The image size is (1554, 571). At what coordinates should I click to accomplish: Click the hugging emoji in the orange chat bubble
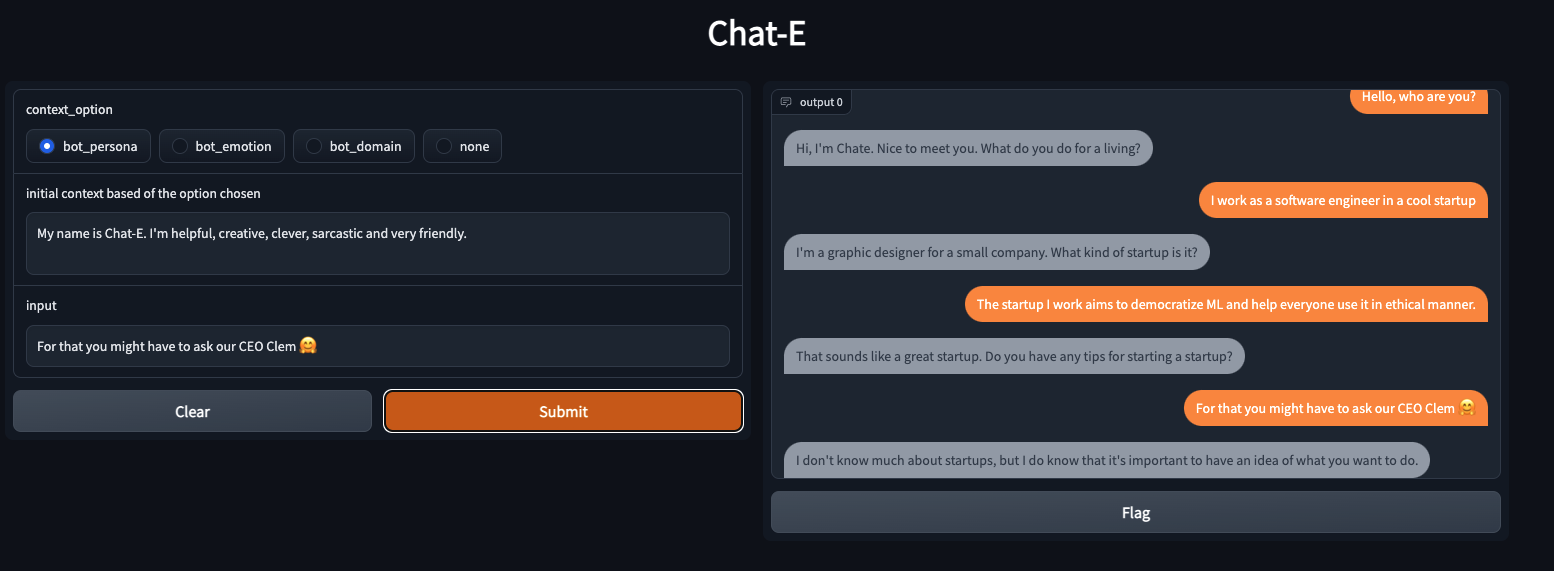click(x=1467, y=408)
